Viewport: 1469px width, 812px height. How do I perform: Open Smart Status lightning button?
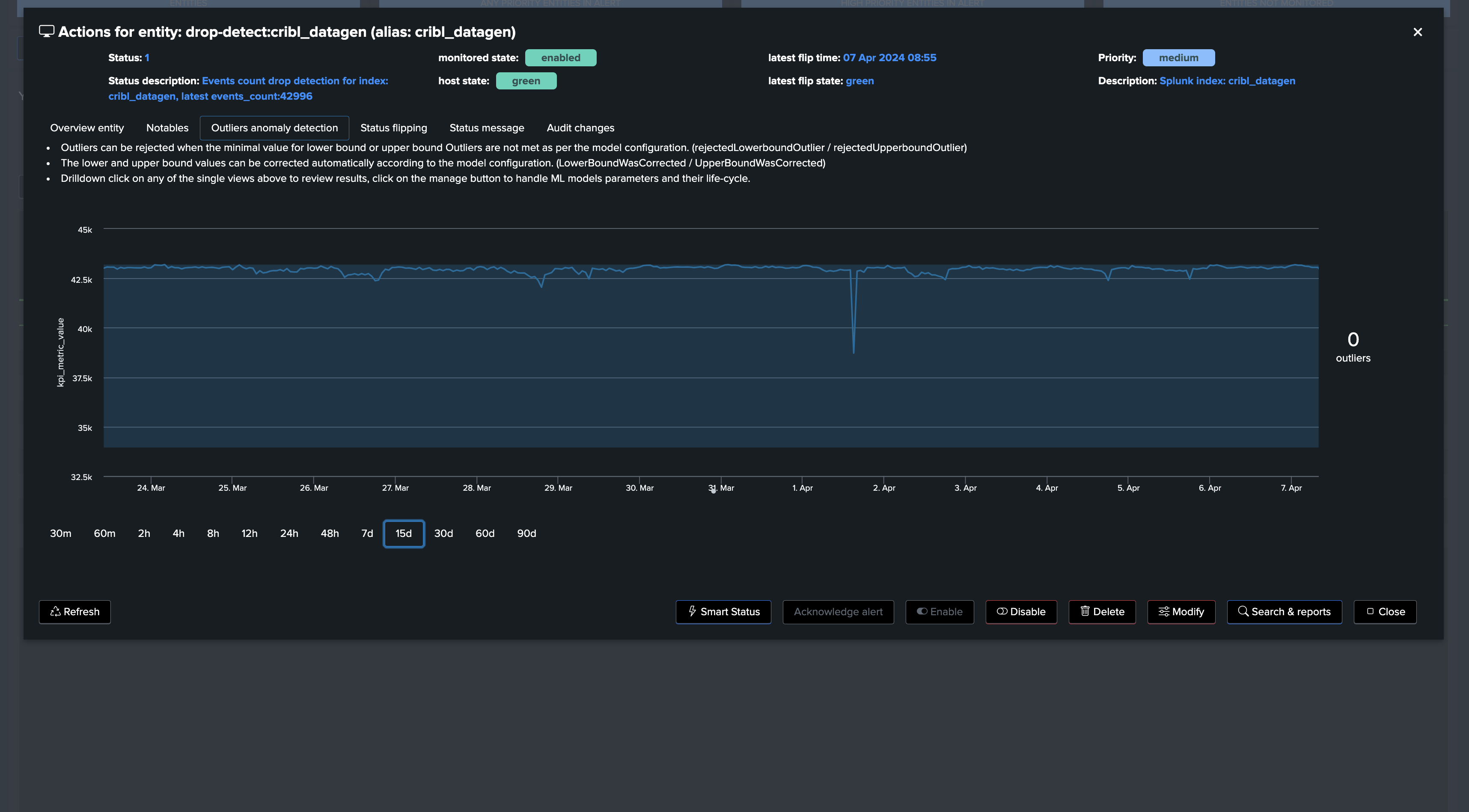723,611
